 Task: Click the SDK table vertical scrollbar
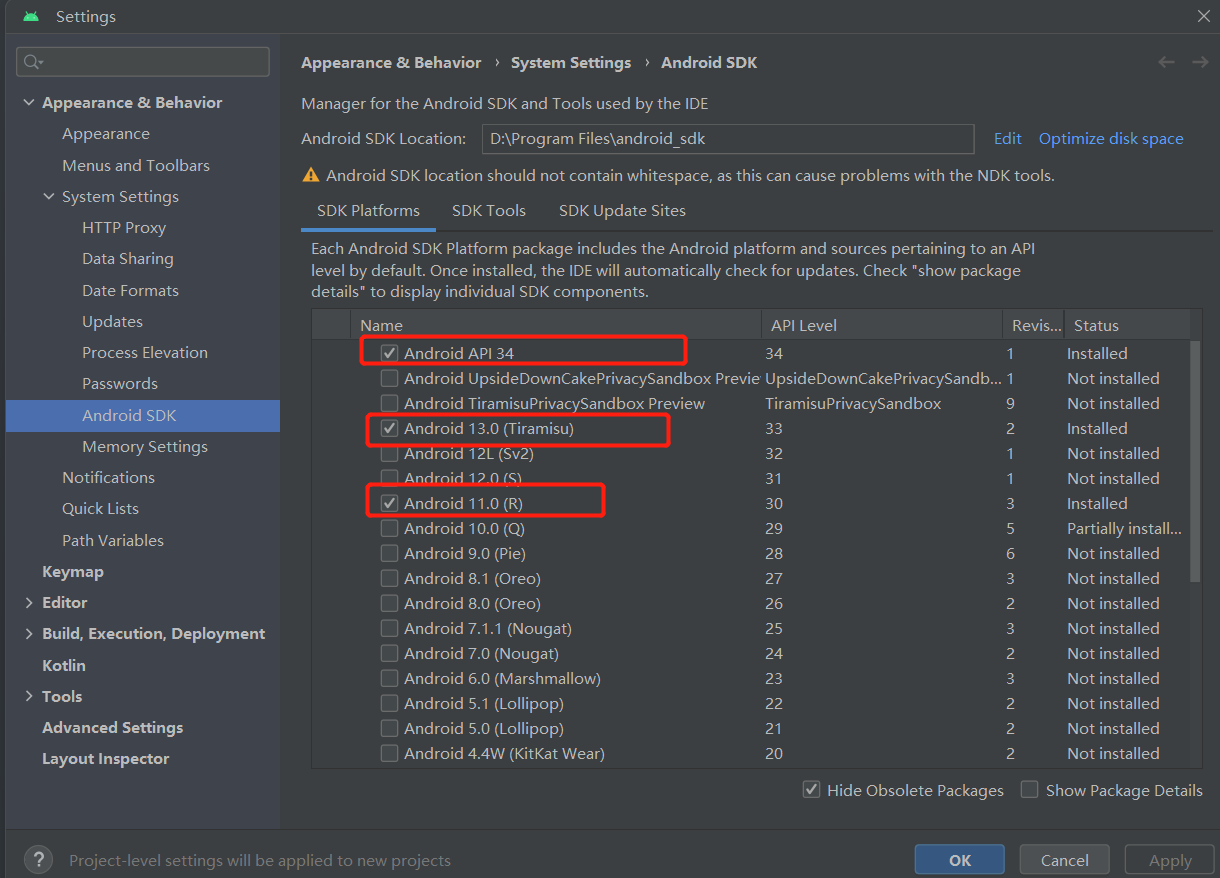pos(1195,460)
